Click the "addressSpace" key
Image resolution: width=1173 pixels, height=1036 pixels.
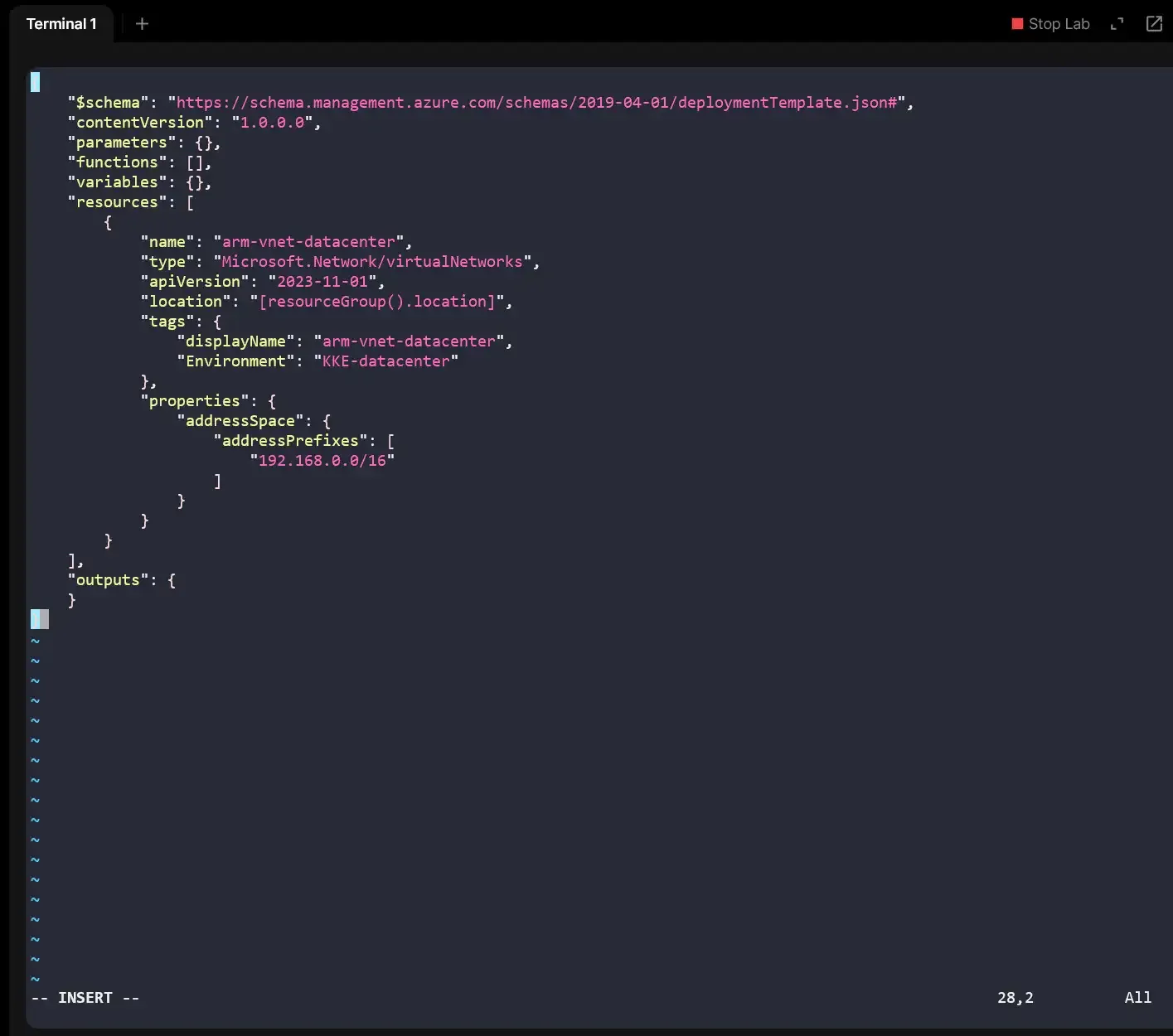[240, 420]
